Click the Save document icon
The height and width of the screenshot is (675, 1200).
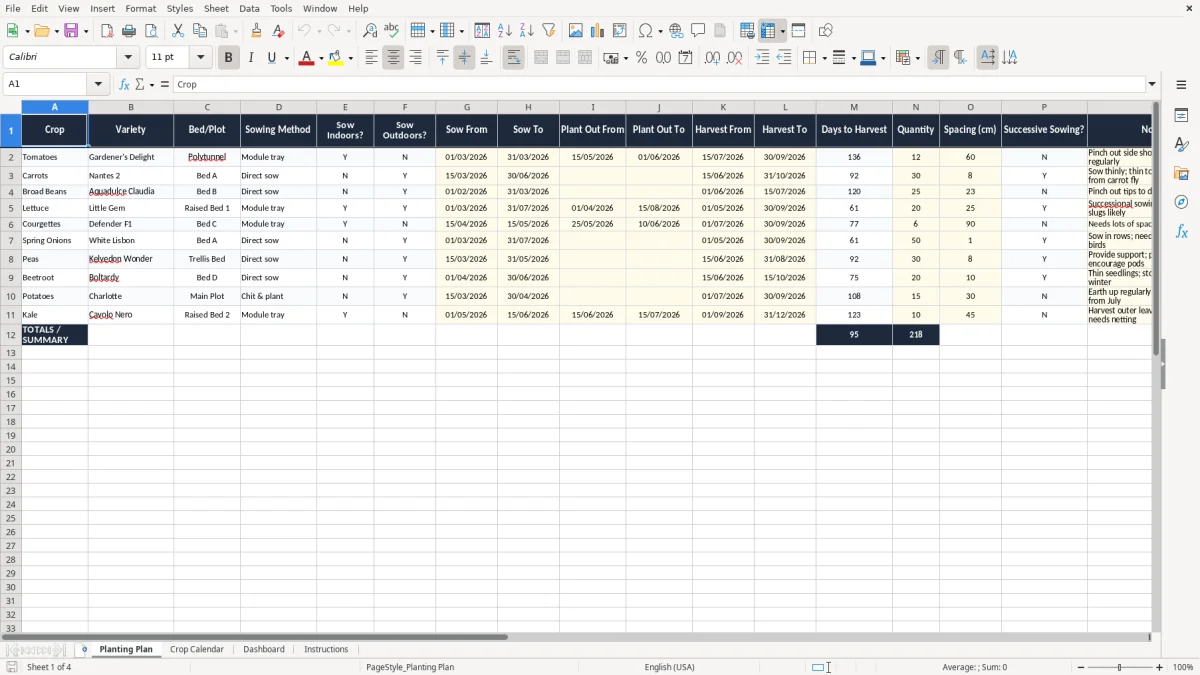tap(71, 31)
